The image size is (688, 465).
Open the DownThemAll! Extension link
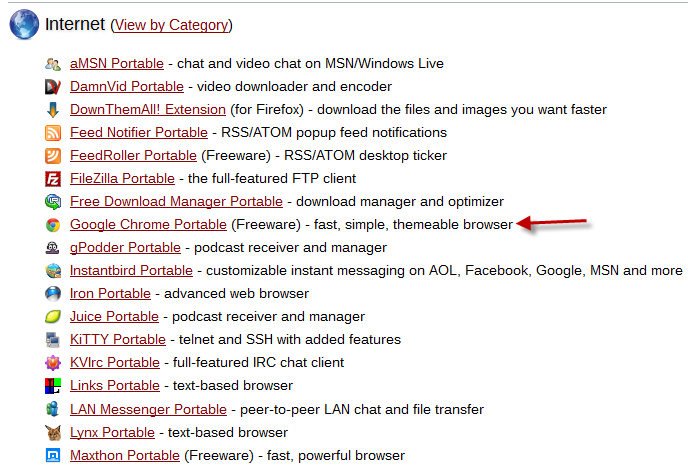(148, 109)
